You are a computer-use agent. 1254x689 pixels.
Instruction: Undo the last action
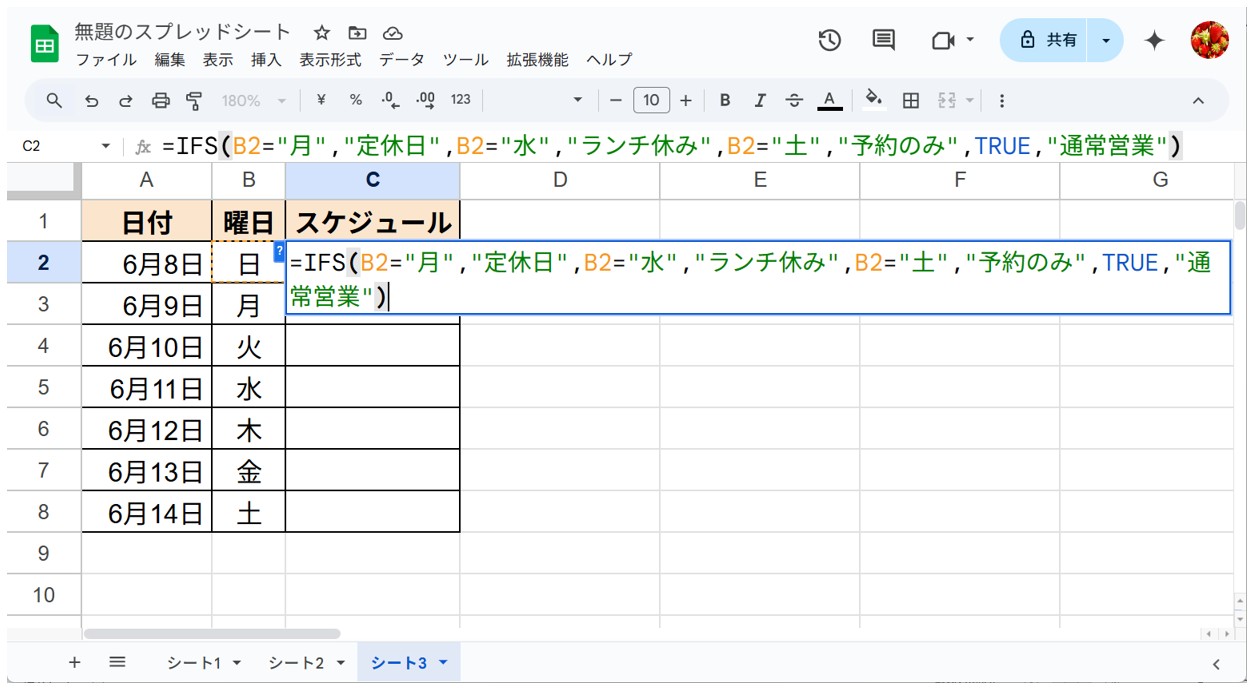(x=91, y=100)
